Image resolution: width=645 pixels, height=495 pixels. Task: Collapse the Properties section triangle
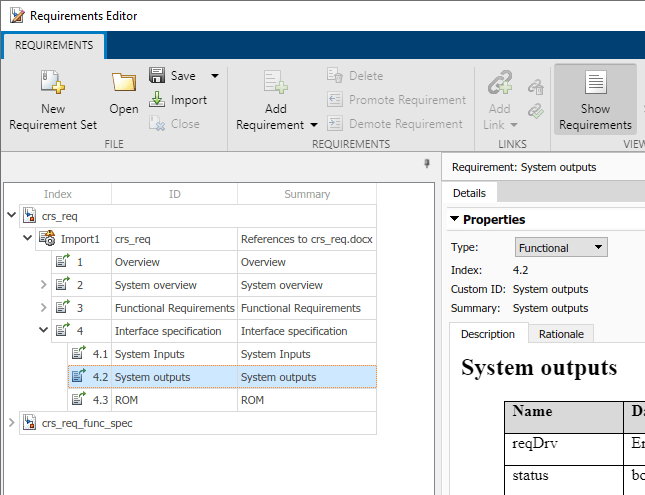pos(455,220)
